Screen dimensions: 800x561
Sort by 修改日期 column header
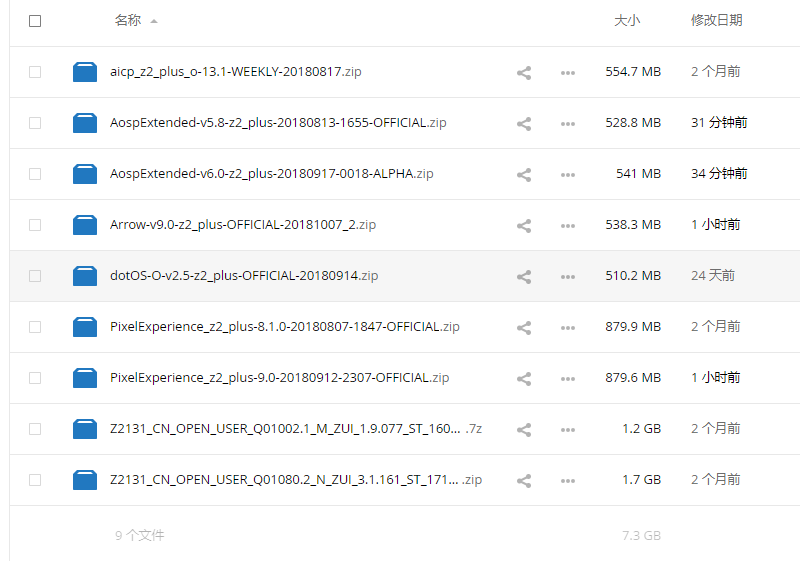[716, 20]
